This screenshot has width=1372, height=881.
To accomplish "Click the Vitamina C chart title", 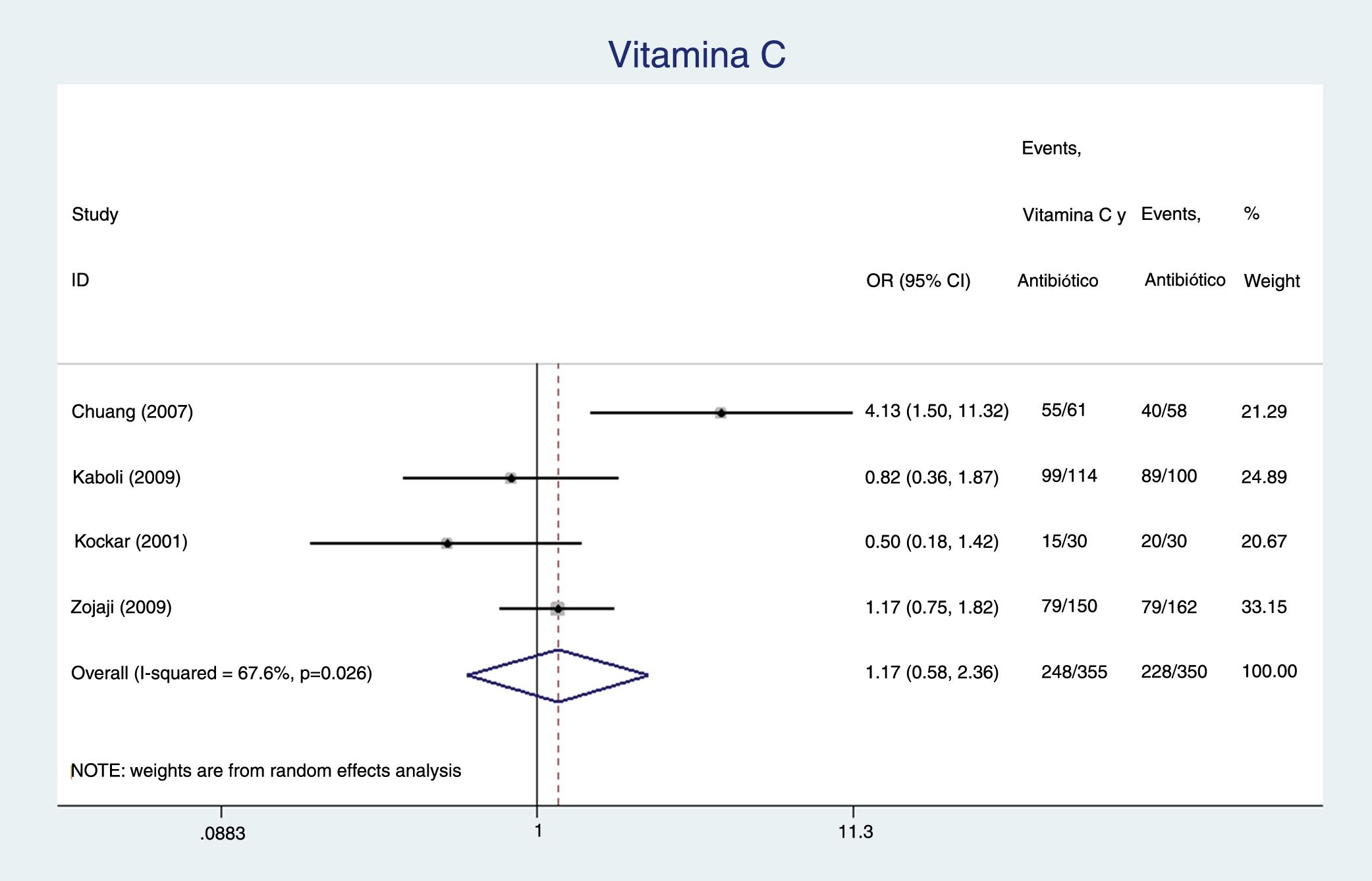I will [x=696, y=55].
